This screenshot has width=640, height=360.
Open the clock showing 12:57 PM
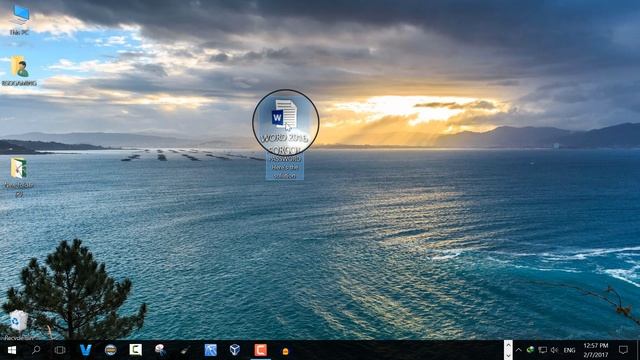coord(596,350)
